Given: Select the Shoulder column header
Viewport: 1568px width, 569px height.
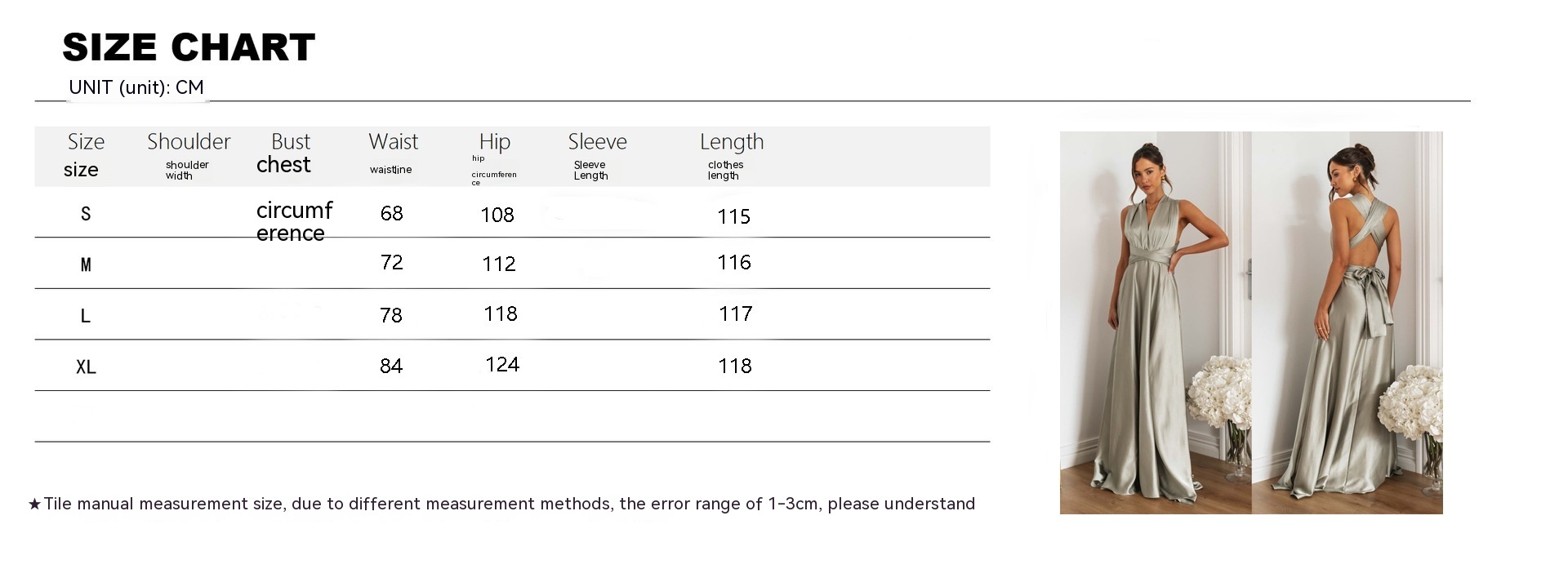Looking at the screenshot, I should pos(189,142).
